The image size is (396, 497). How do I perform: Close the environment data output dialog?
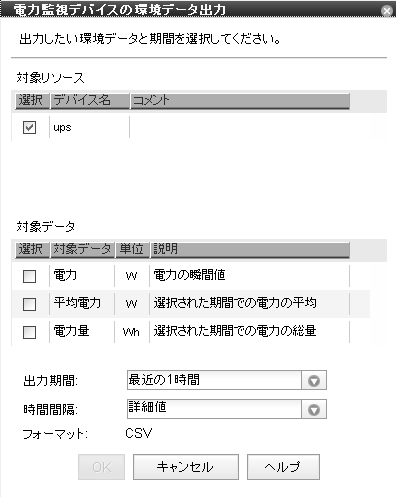click(387, 11)
